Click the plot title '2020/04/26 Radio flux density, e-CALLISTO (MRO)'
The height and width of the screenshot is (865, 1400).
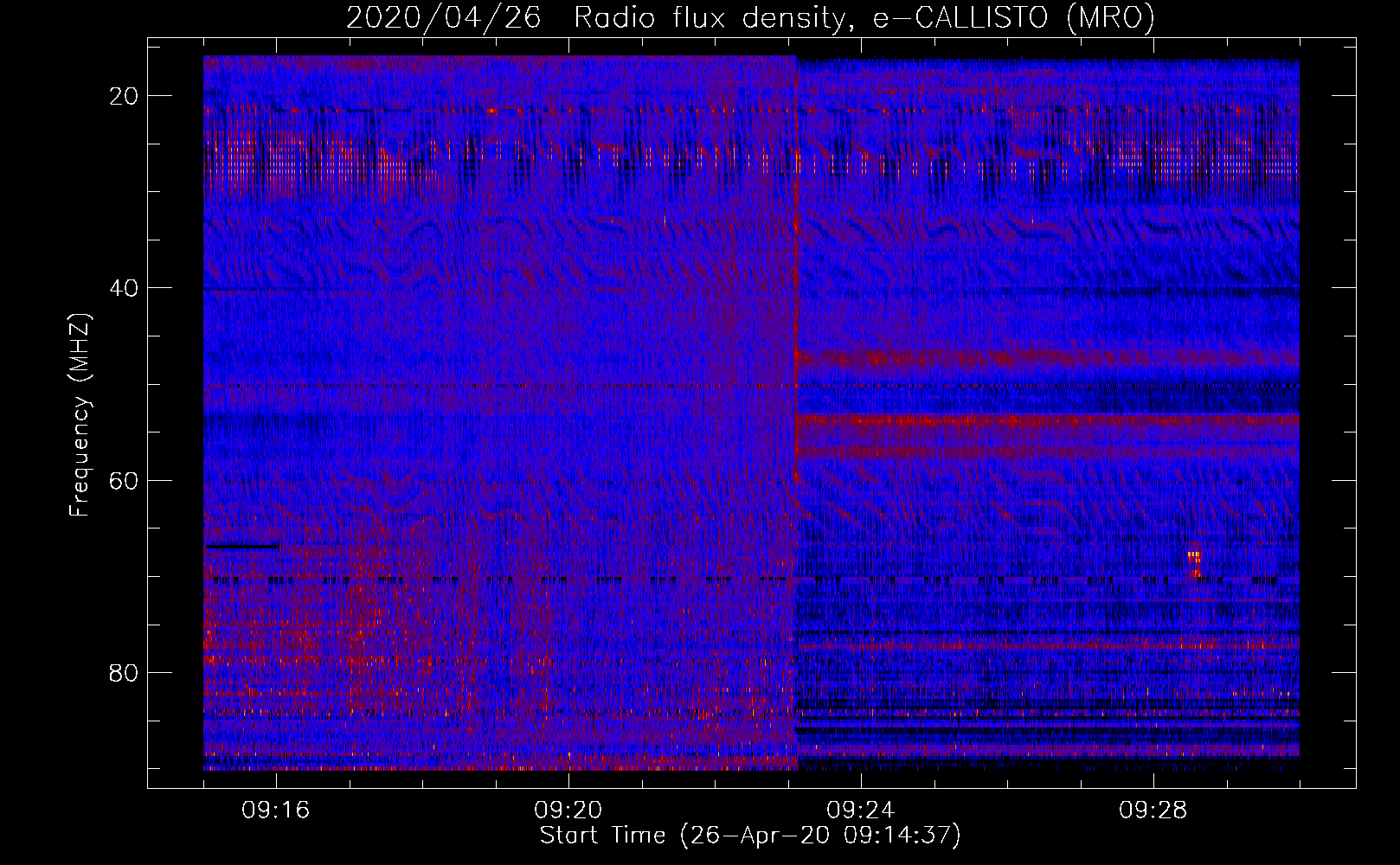coord(750,17)
